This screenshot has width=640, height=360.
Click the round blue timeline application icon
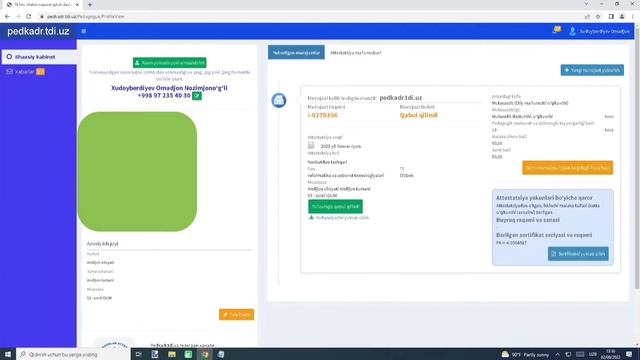[x=279, y=100]
